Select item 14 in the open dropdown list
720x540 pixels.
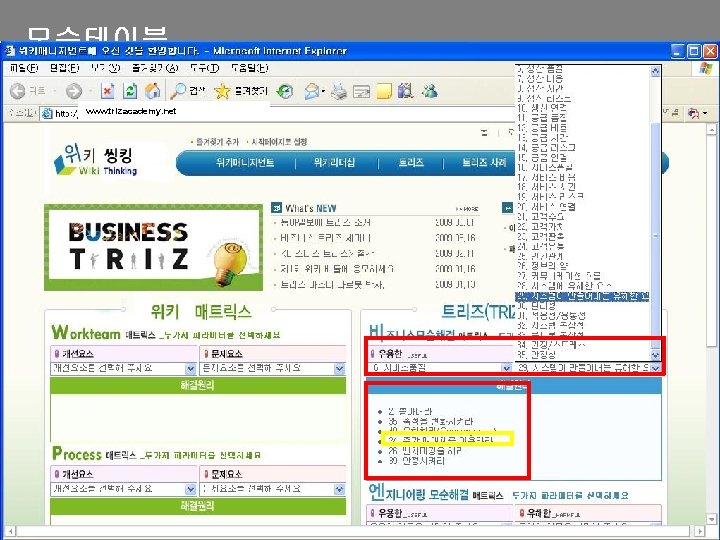583,147
